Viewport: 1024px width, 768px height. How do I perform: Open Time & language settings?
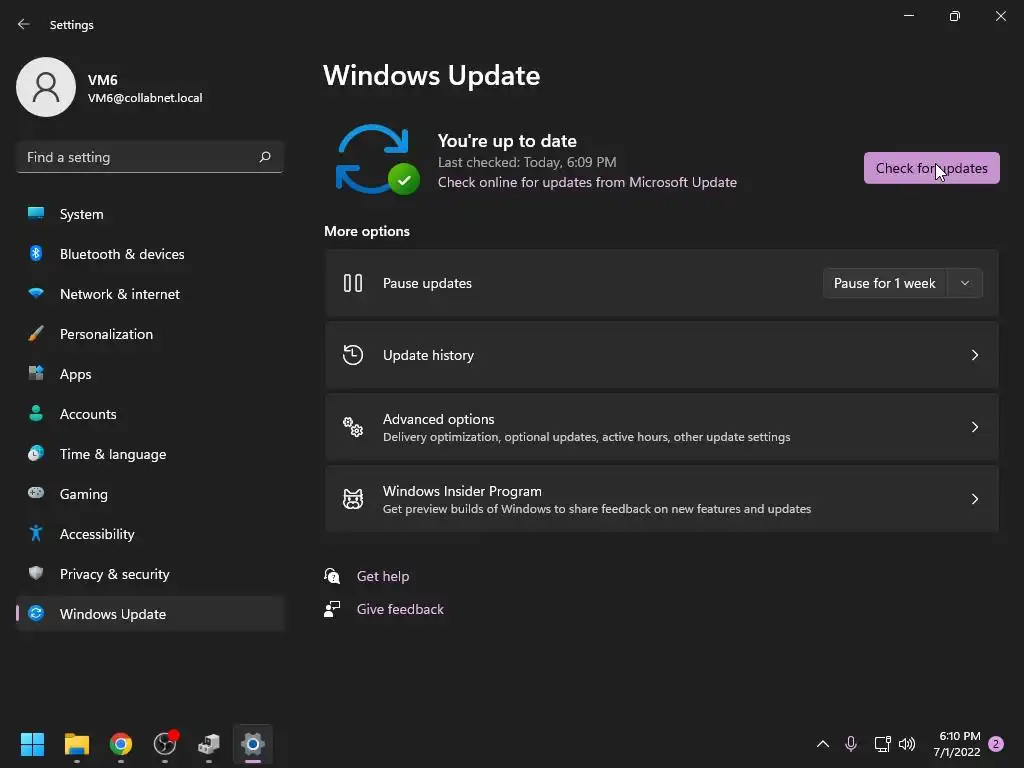pyautogui.click(x=150, y=453)
